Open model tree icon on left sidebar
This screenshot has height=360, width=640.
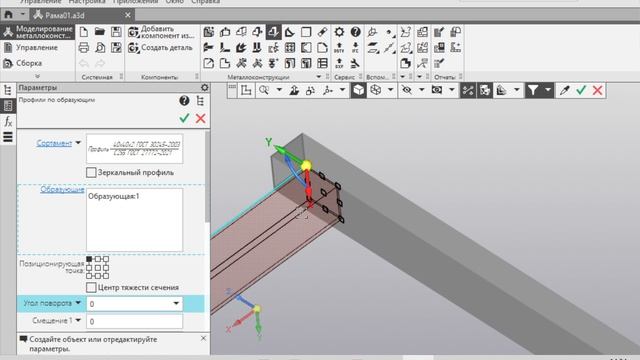(8, 90)
